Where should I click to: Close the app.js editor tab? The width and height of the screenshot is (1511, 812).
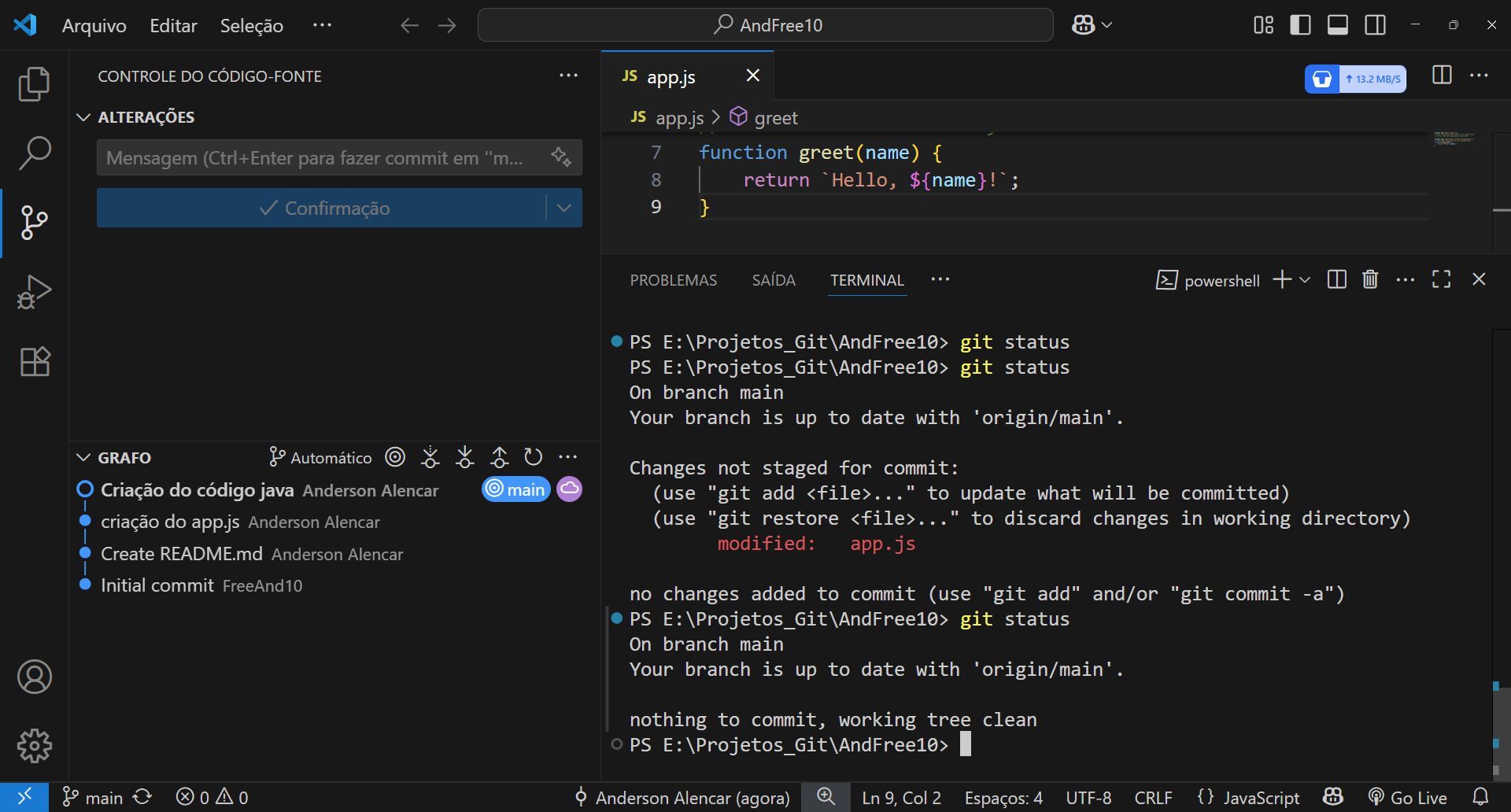pyautogui.click(x=753, y=76)
